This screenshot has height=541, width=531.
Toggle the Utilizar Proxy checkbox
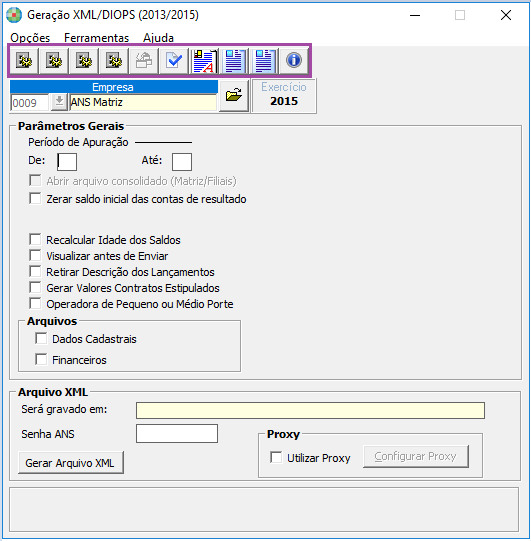(x=276, y=458)
